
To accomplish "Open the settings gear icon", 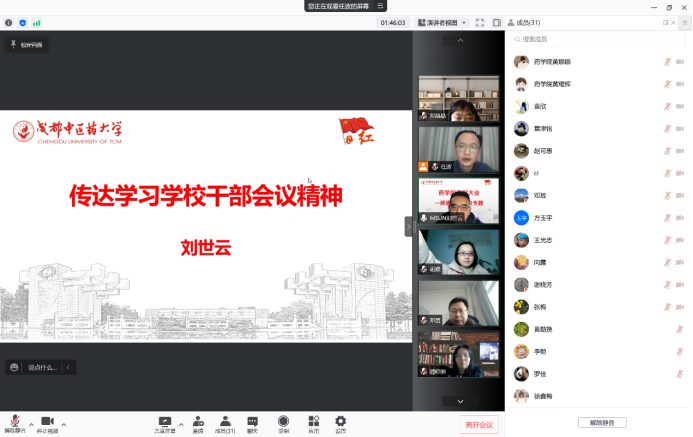I will pyautogui.click(x=340, y=424).
